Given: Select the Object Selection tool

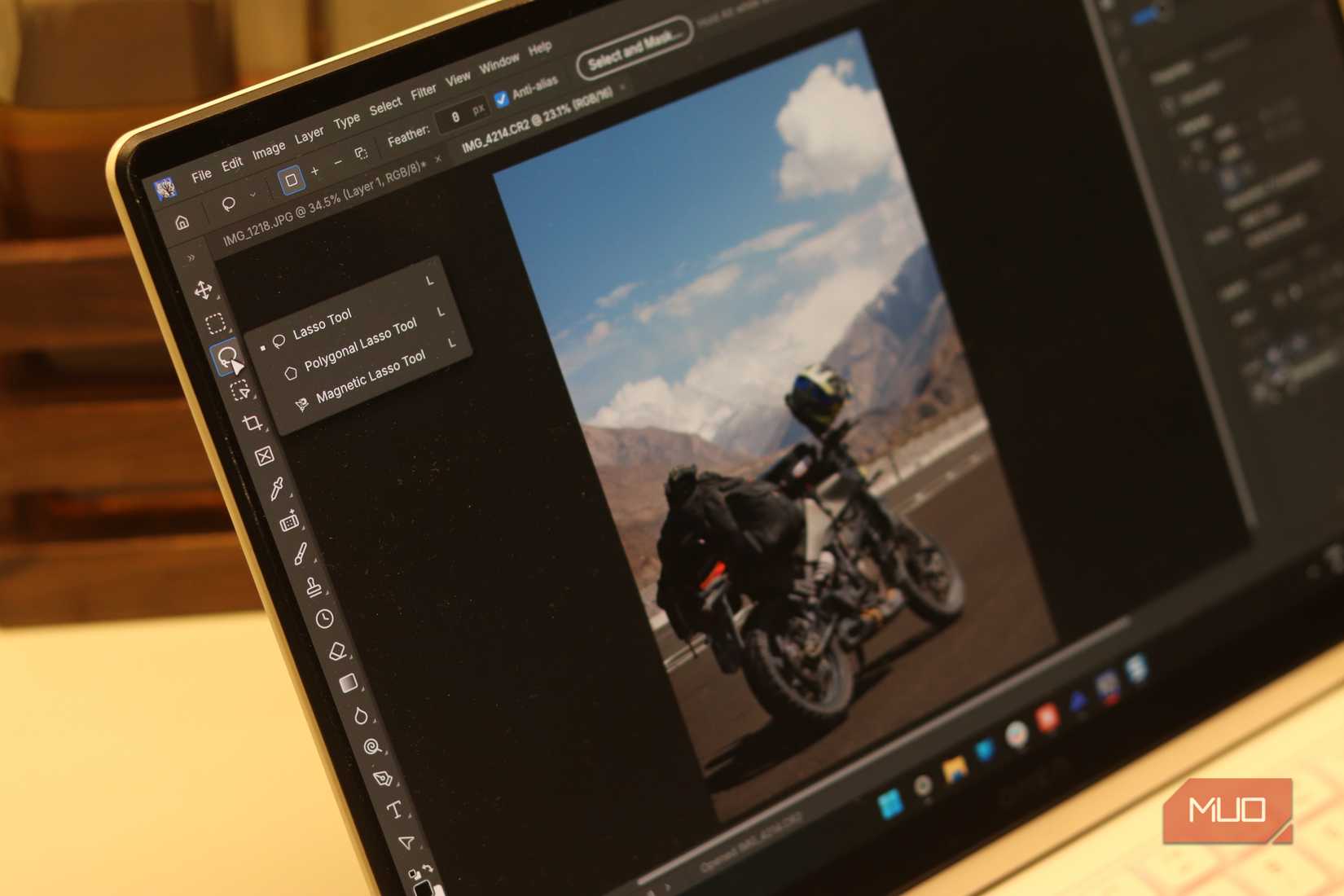Looking at the screenshot, I should [x=239, y=391].
